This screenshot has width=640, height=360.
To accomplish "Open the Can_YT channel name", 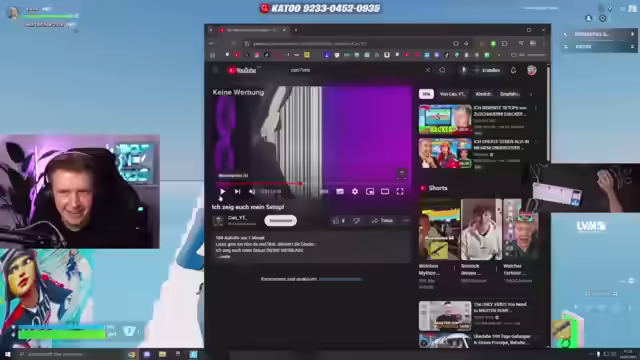I will click(237, 218).
